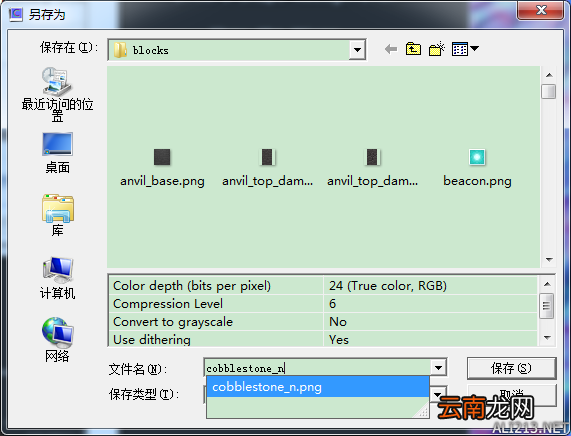Image resolution: width=571 pixels, height=436 pixels.
Task: Open Computer (计算机) shortcut
Action: [57, 278]
